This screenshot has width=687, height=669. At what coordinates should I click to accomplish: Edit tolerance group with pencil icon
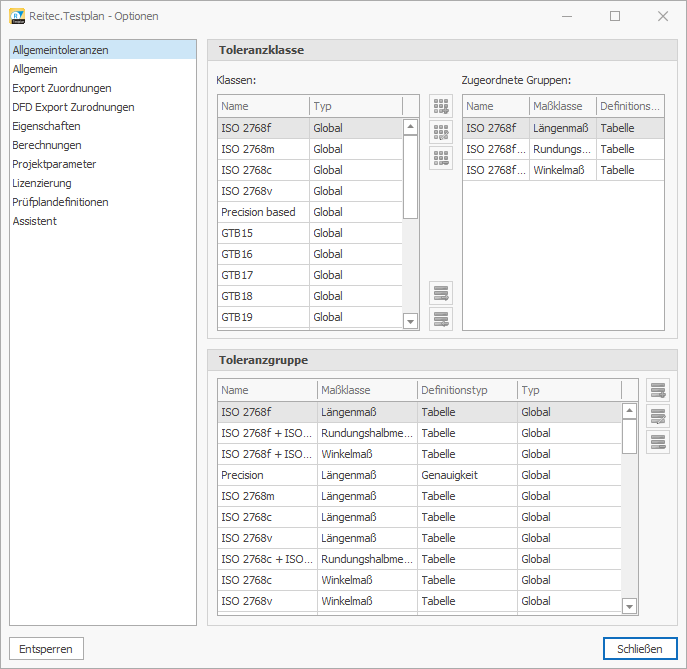tap(658, 416)
